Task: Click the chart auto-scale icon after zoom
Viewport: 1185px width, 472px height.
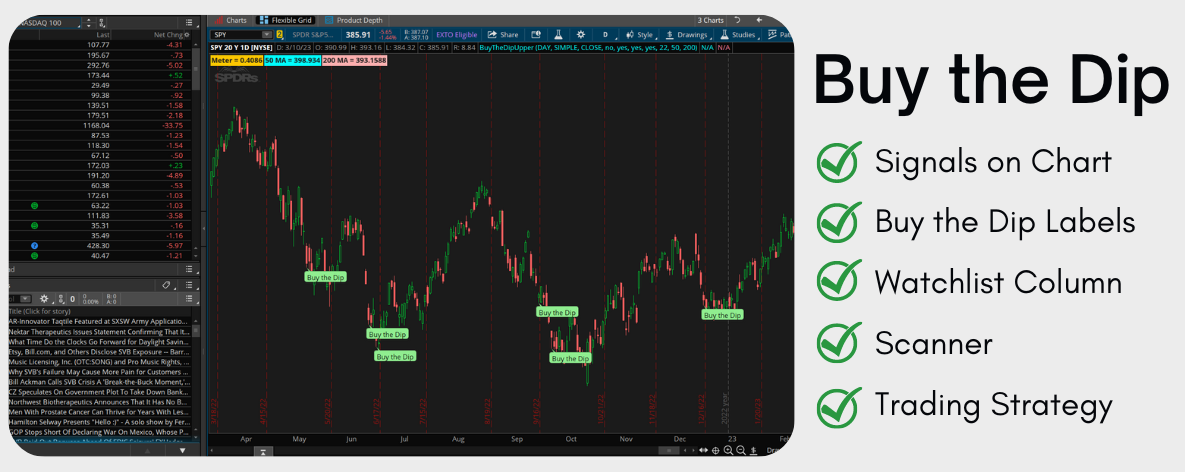Action: click(753, 451)
